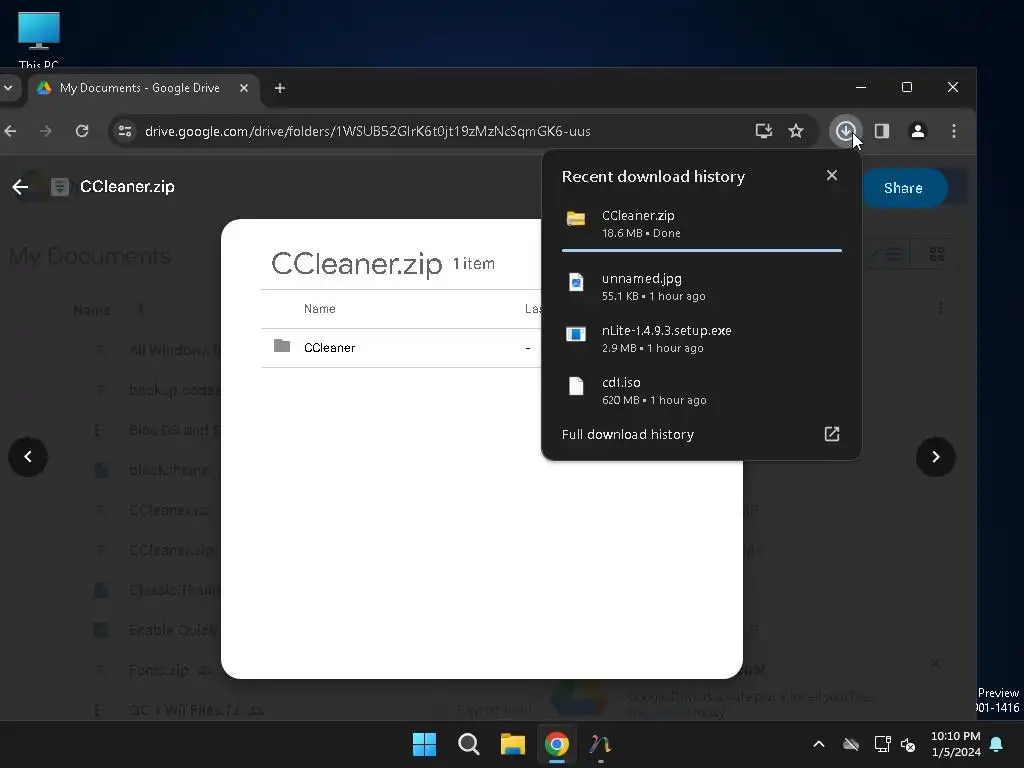Click the file type icon beside CCleaner.zip title
The height and width of the screenshot is (768, 1024).
click(x=59, y=187)
